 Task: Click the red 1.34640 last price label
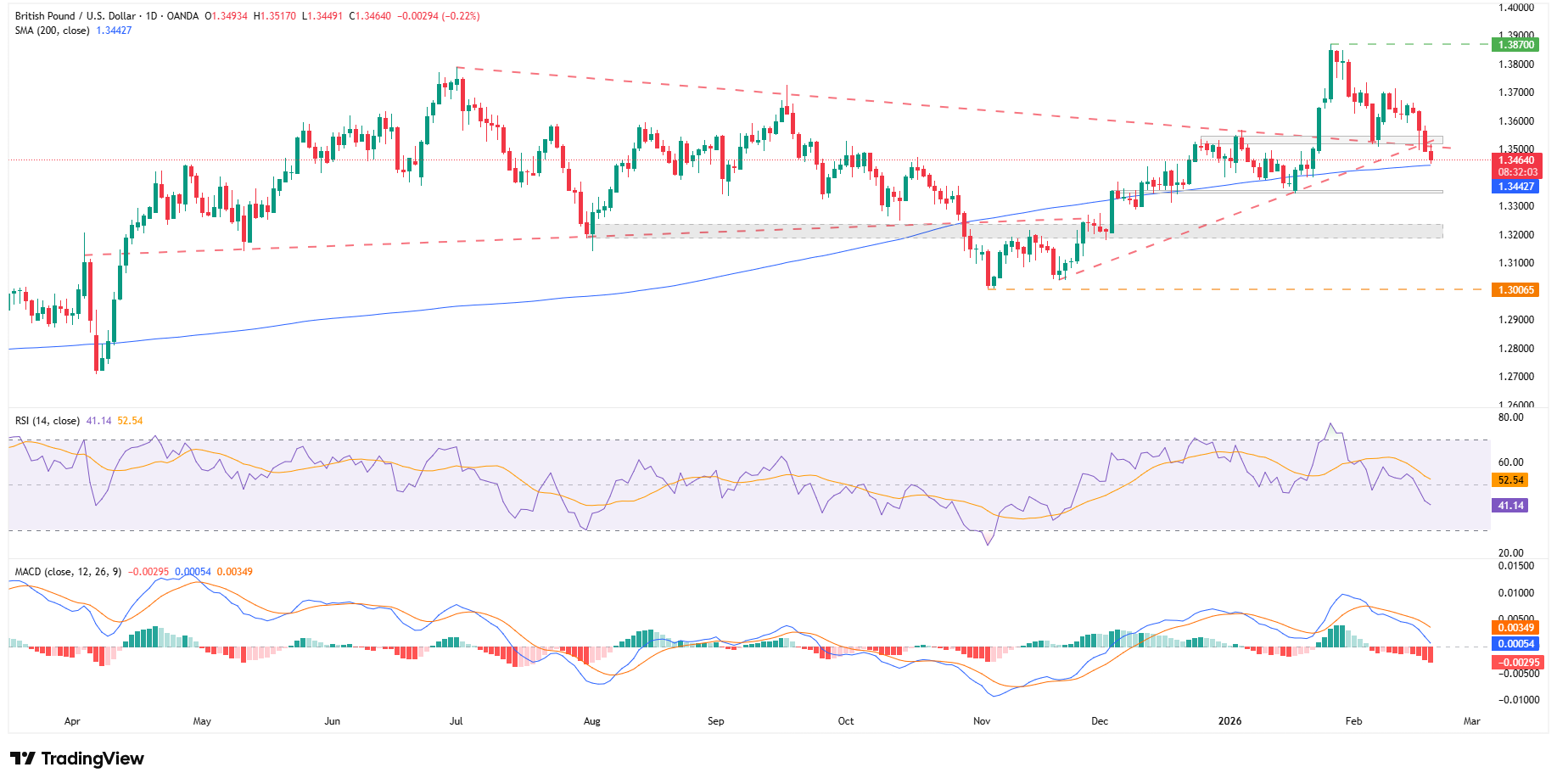1516,160
